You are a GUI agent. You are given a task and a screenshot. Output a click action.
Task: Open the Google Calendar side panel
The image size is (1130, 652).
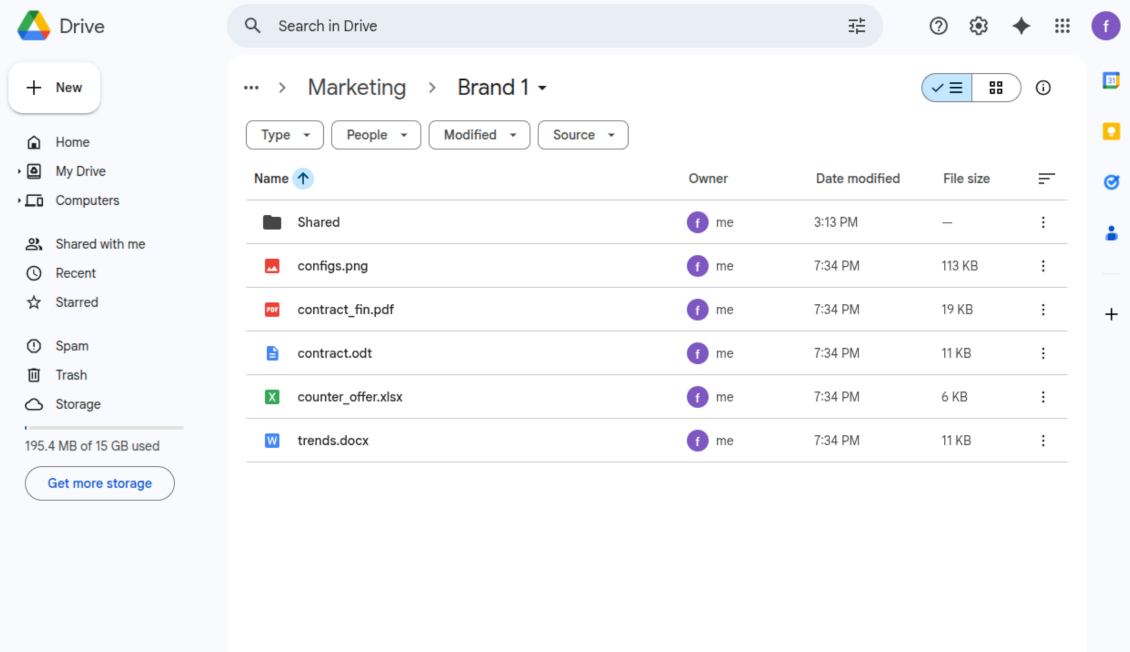coord(1110,81)
